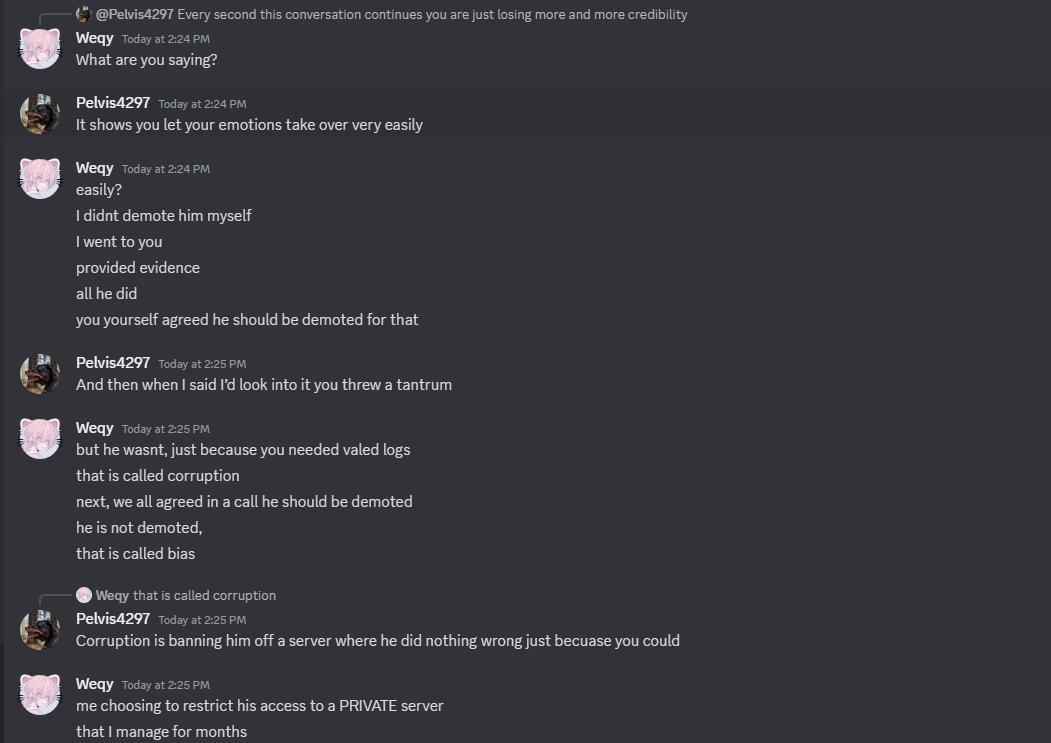Click Weqy's avatar beside the "valed logs" message
This screenshot has height=743, width=1051.
coord(40,439)
